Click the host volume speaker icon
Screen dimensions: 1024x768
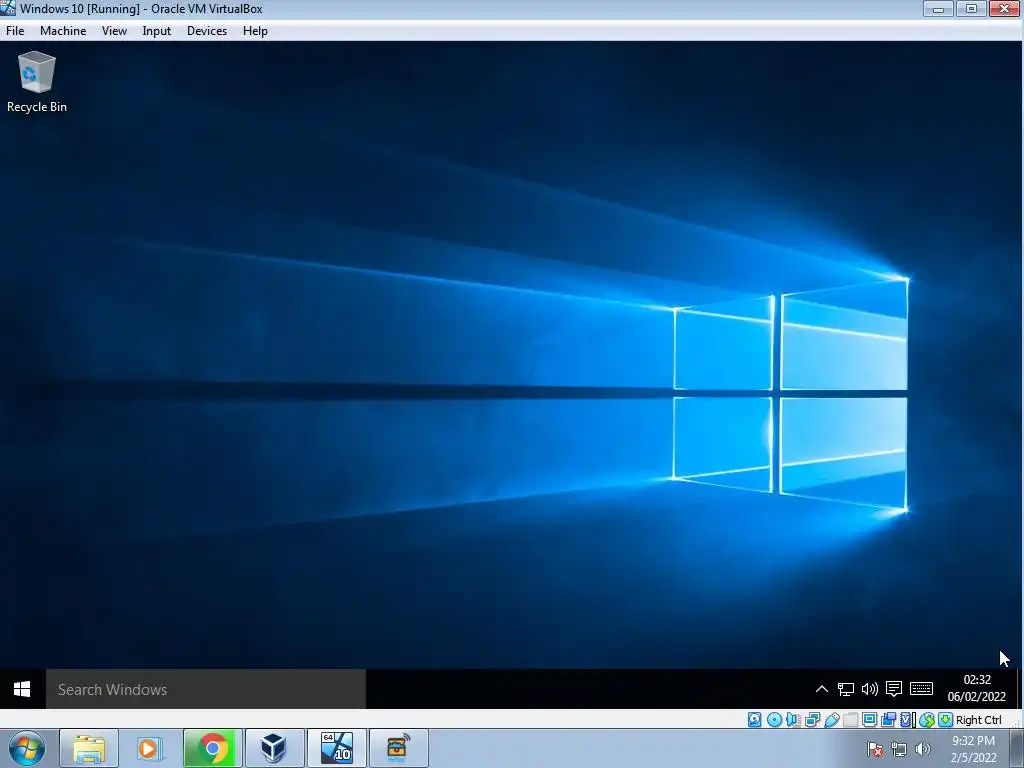[x=922, y=750]
